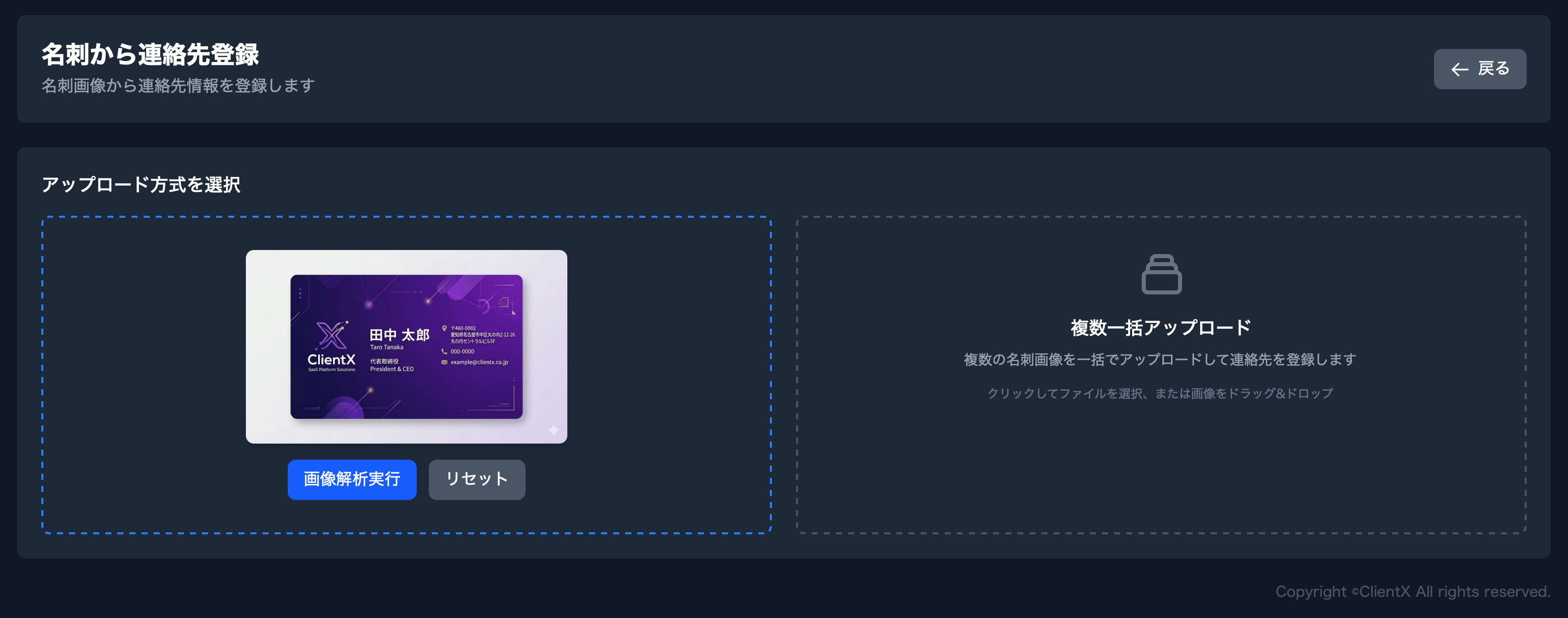Click the bulk upload description text
The height and width of the screenshot is (618, 1568).
(1160, 360)
